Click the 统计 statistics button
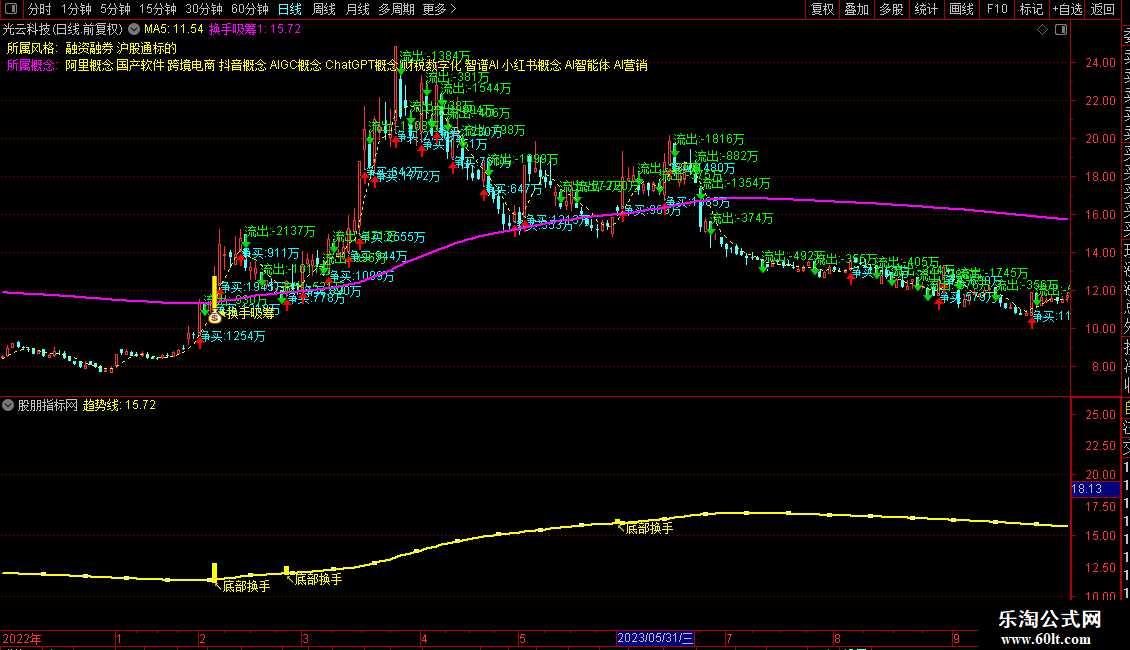The width and height of the screenshot is (1130, 650). [x=926, y=9]
